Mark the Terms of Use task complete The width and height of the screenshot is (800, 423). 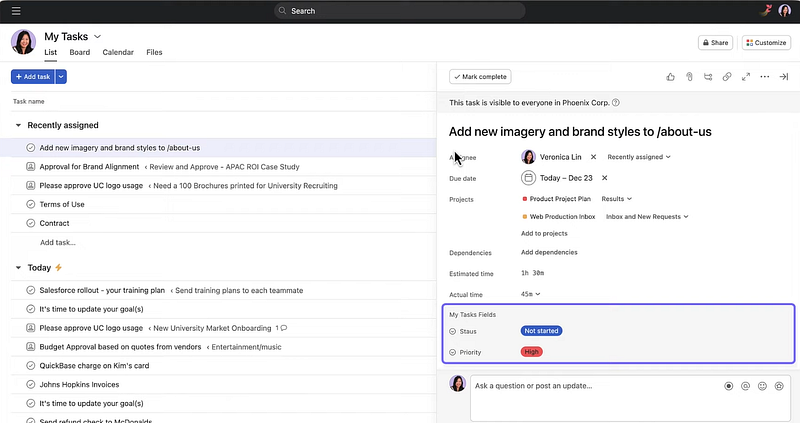(31, 204)
